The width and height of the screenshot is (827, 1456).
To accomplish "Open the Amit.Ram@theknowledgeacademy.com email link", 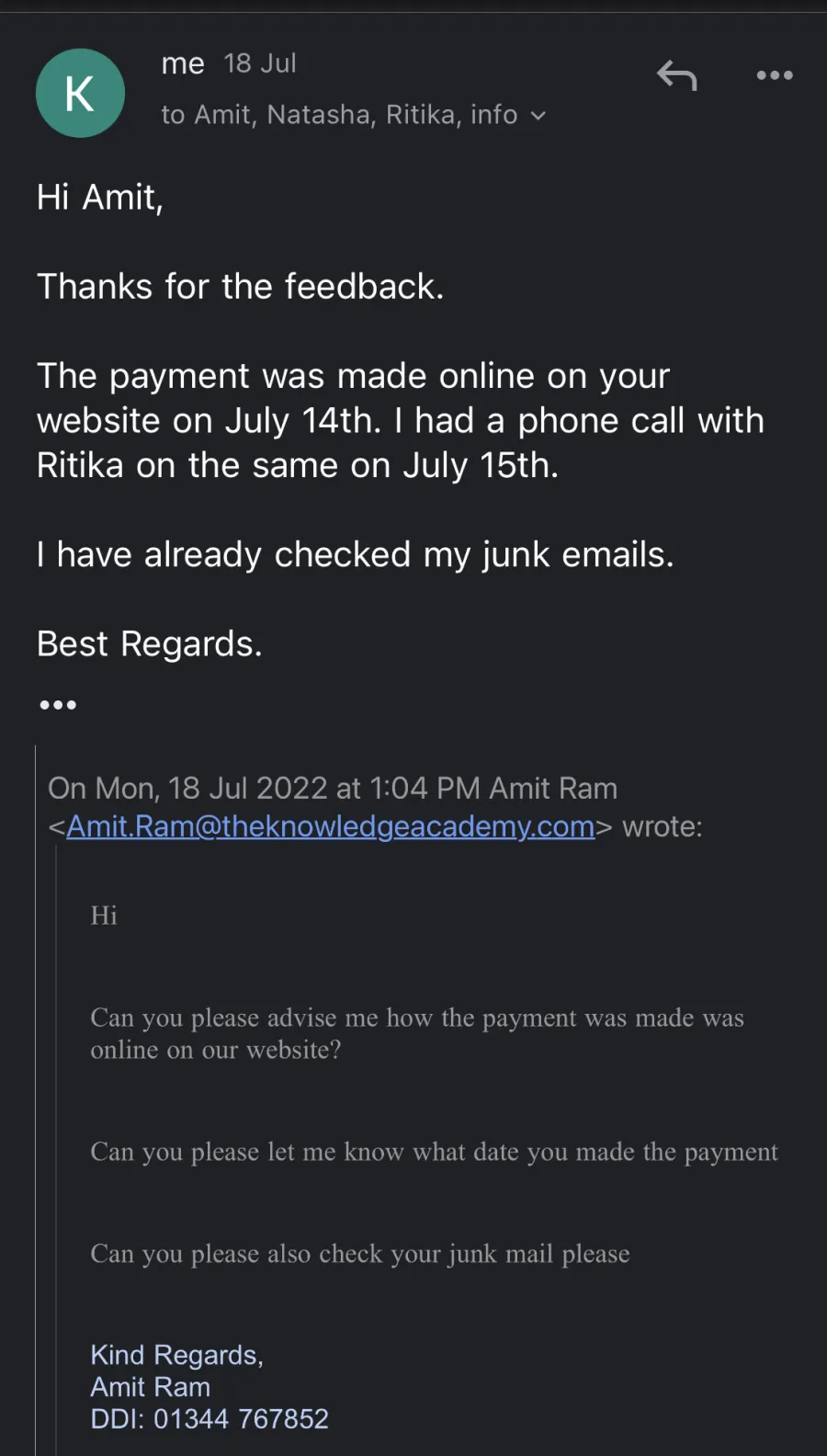I will pyautogui.click(x=330, y=827).
